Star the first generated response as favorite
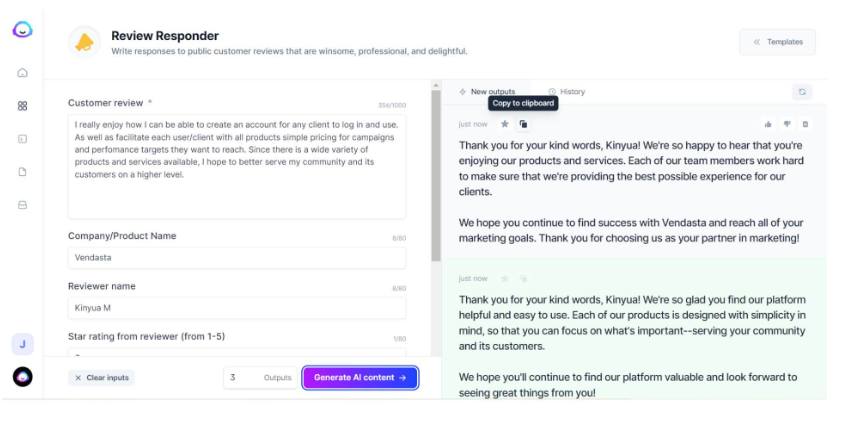This screenshot has height=426, width=851. [x=505, y=124]
